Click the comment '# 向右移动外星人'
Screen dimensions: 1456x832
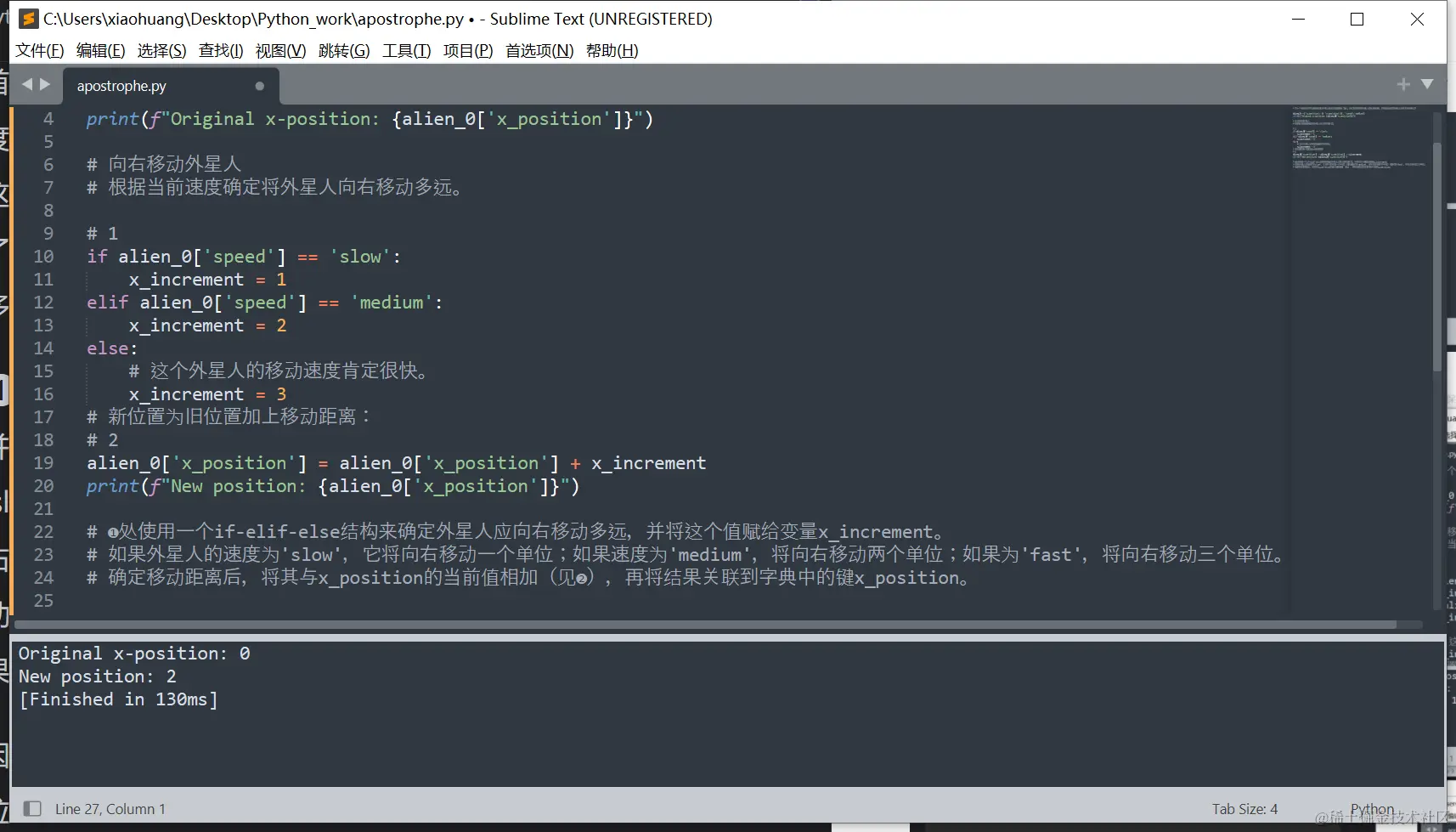(164, 164)
